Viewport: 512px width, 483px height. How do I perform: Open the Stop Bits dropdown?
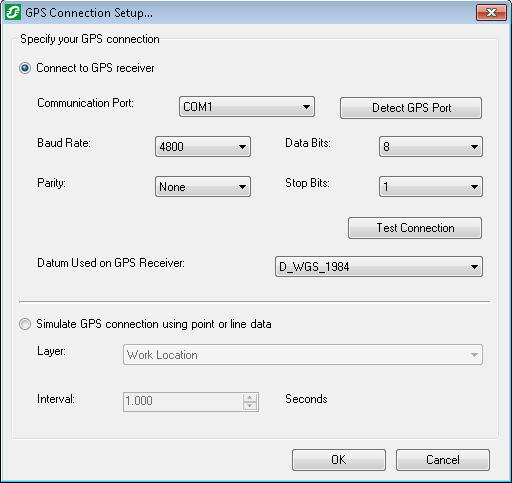pos(431,187)
